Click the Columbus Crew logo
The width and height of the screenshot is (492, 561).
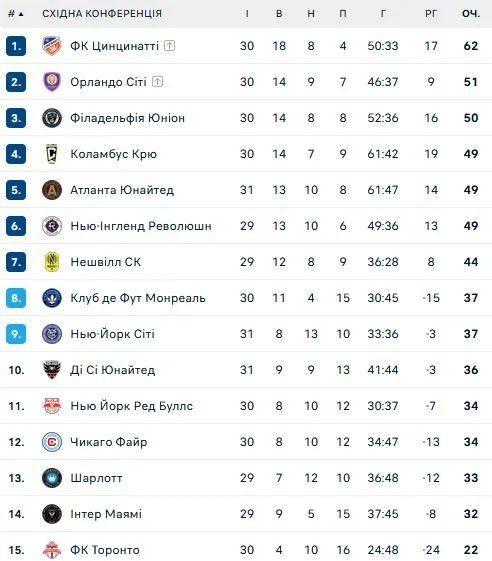pyautogui.click(x=52, y=154)
